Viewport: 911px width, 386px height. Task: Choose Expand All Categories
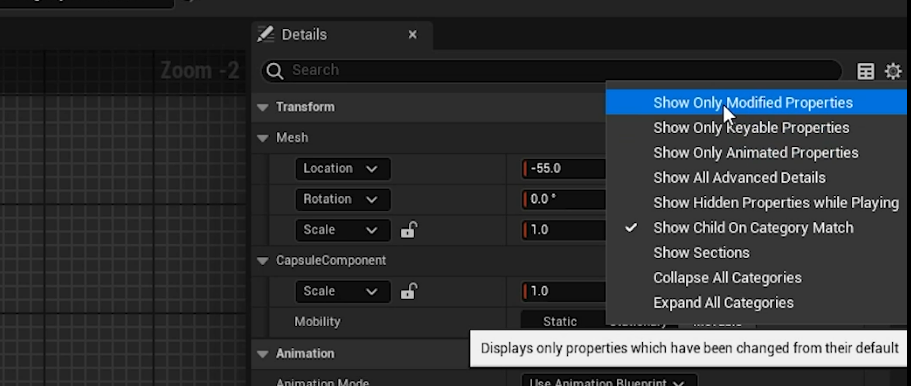pyautogui.click(x=723, y=303)
